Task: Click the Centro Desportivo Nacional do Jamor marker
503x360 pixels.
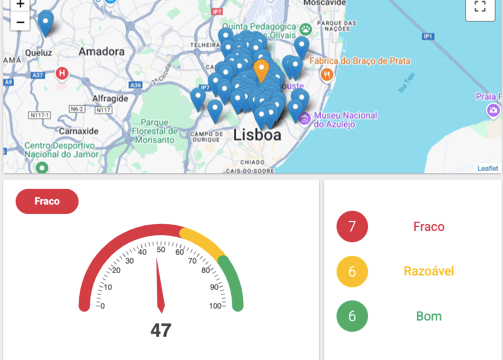Action: click(42, 167)
